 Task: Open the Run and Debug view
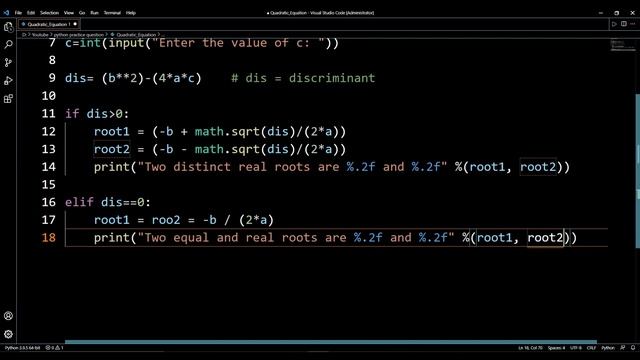pos(8,80)
